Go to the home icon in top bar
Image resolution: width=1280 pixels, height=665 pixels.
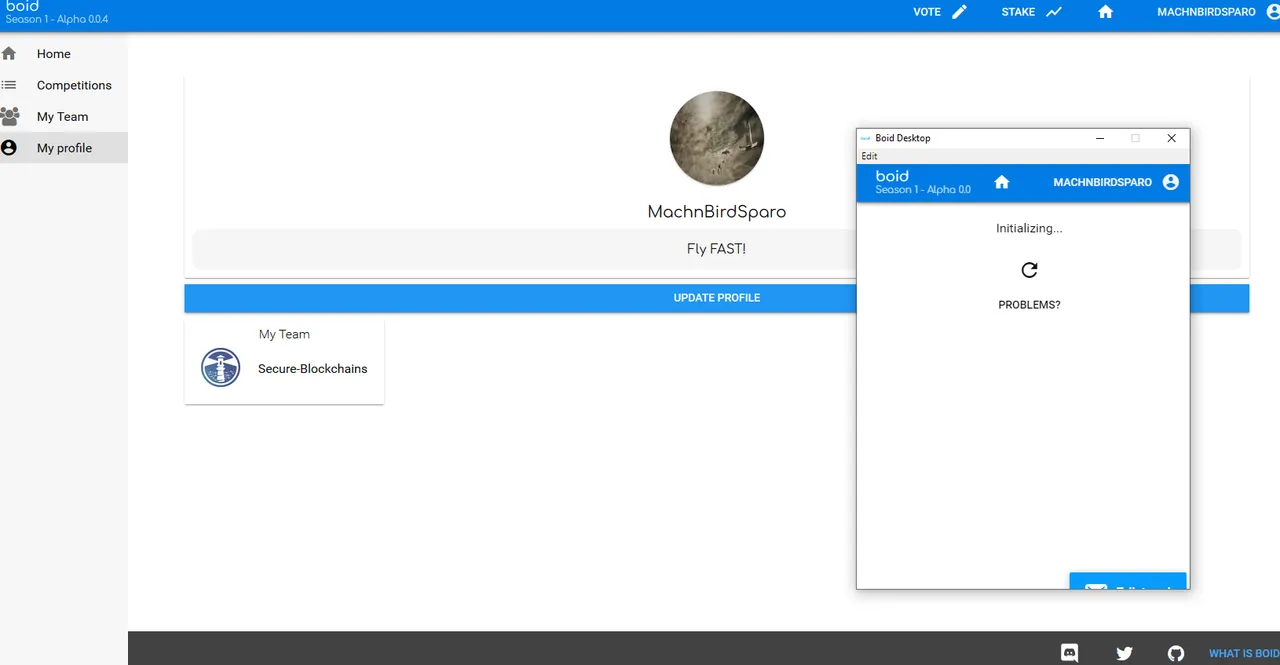(1105, 12)
